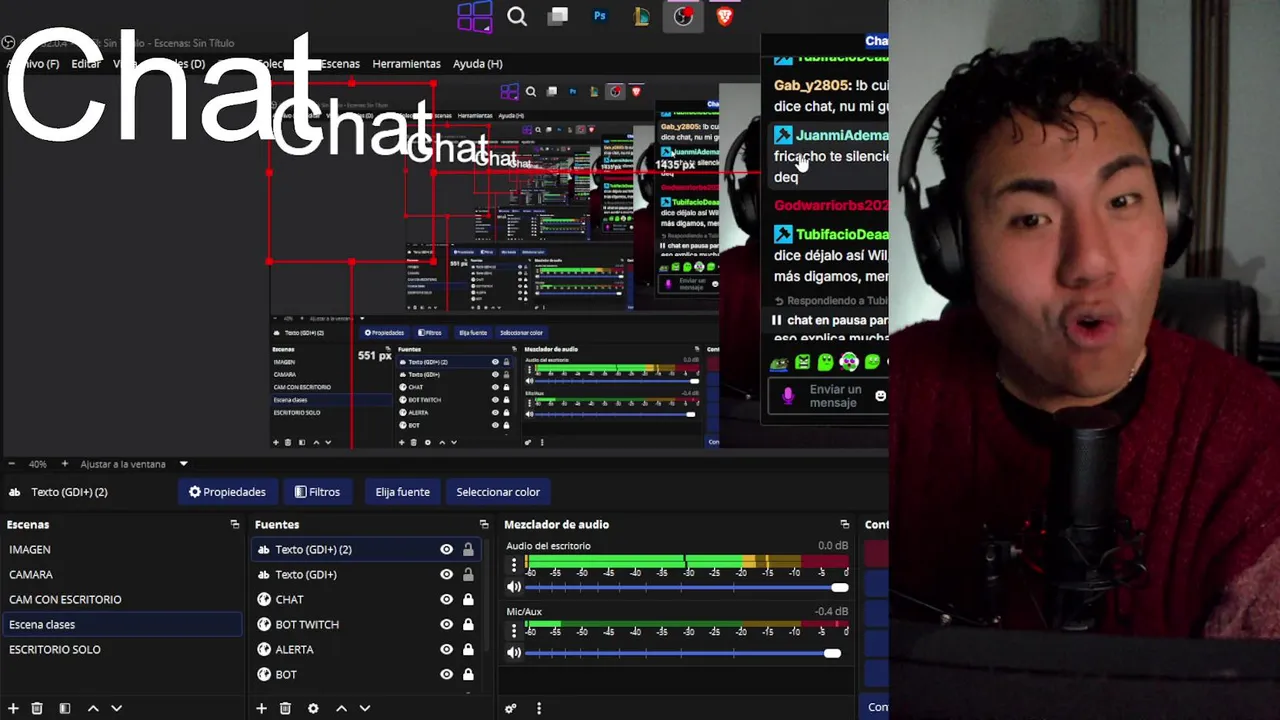1280x720 pixels.
Task: Open source properties gear in Fuentes toolbar
Action: pyautogui.click(x=313, y=708)
